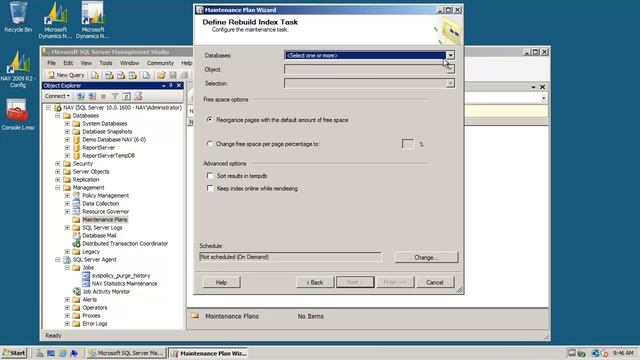
Task: Select Database Mail node
Action: point(99,236)
